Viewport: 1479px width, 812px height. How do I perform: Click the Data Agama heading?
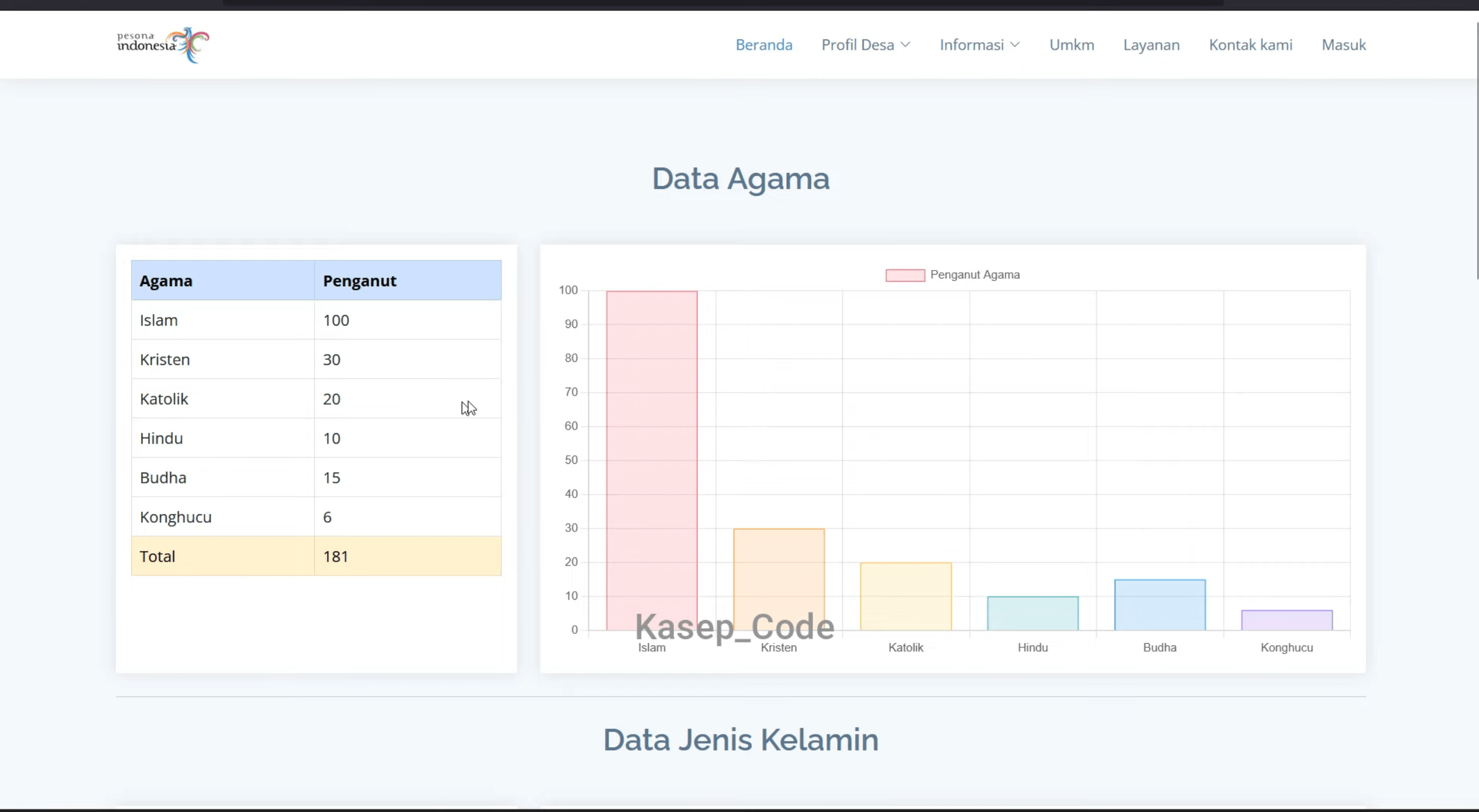740,179
